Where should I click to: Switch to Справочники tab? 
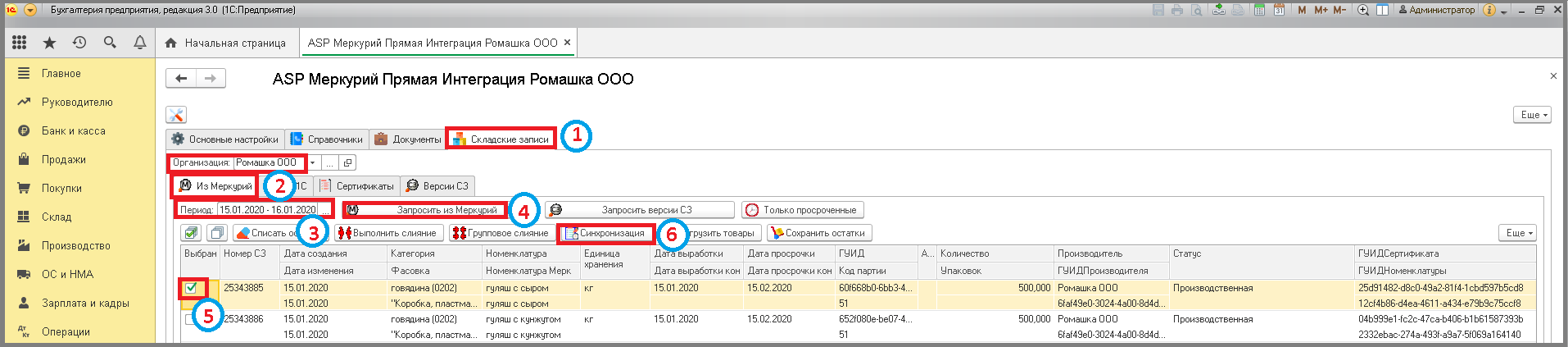(x=327, y=139)
